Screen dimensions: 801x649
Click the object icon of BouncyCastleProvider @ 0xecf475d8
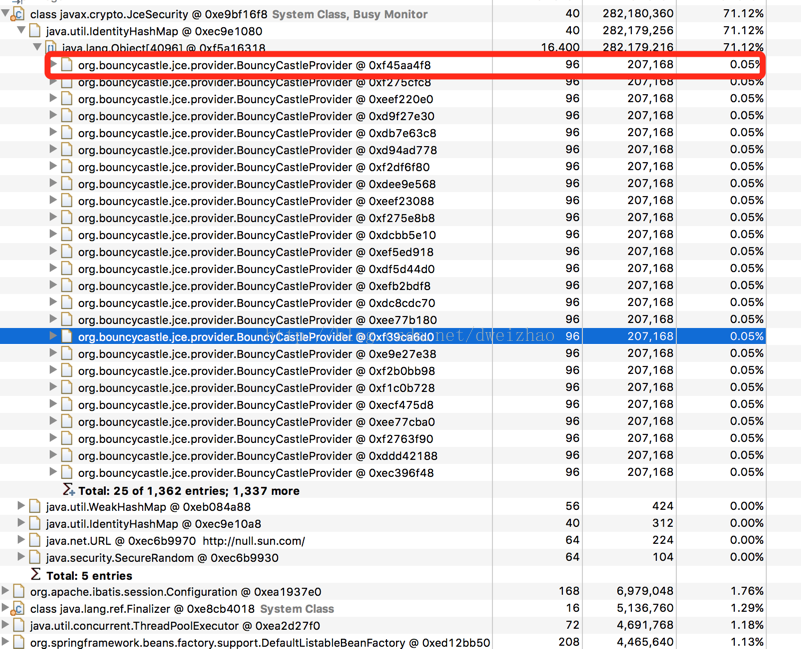coord(66,405)
